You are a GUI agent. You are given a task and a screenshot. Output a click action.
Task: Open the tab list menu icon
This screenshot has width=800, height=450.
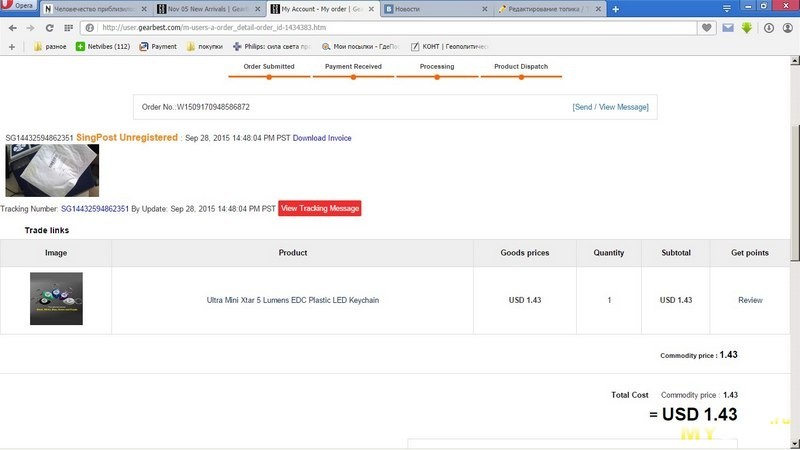tap(727, 9)
